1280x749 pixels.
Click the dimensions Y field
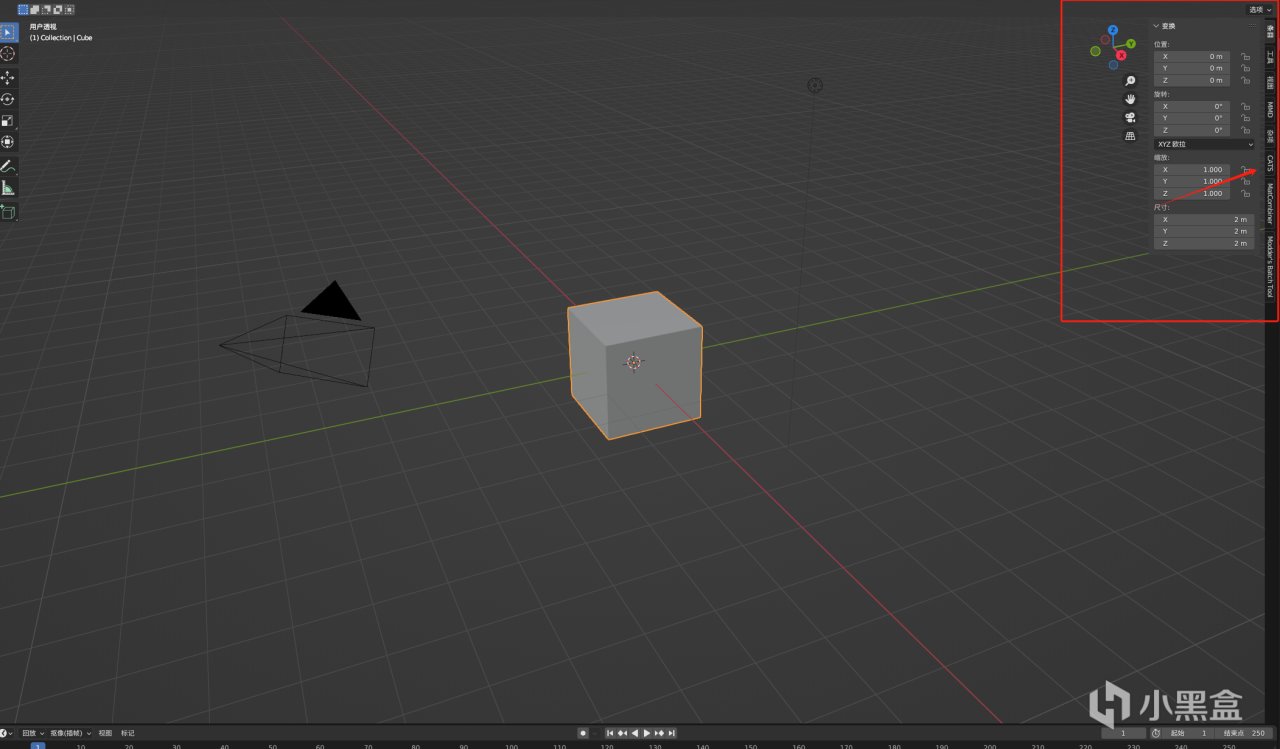click(x=1204, y=231)
